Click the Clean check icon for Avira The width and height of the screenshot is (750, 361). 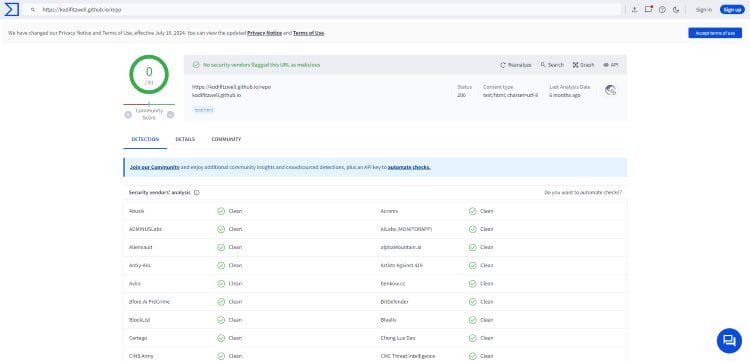pos(221,284)
